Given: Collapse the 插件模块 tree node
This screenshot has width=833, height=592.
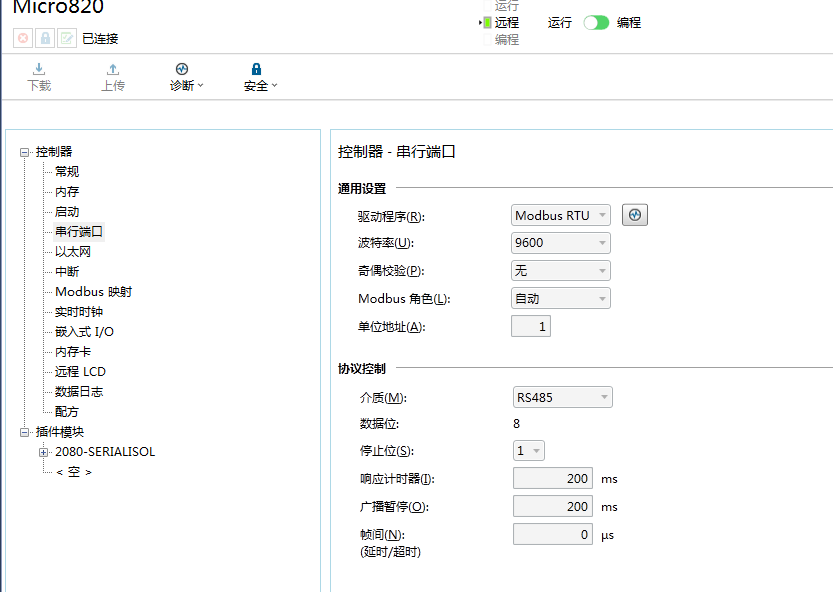Looking at the screenshot, I should pyautogui.click(x=24, y=433).
